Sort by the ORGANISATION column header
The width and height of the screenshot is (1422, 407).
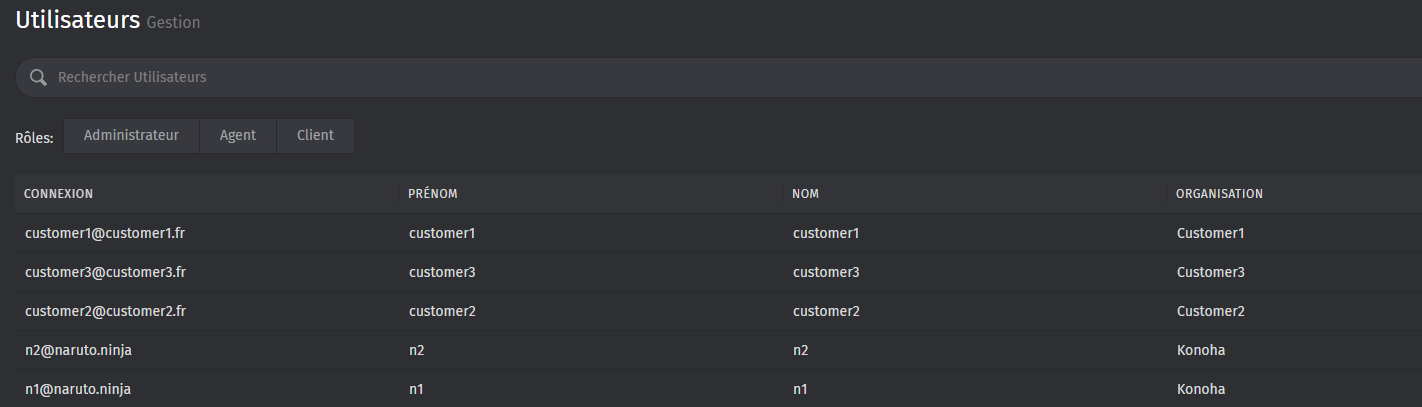pos(1219,194)
